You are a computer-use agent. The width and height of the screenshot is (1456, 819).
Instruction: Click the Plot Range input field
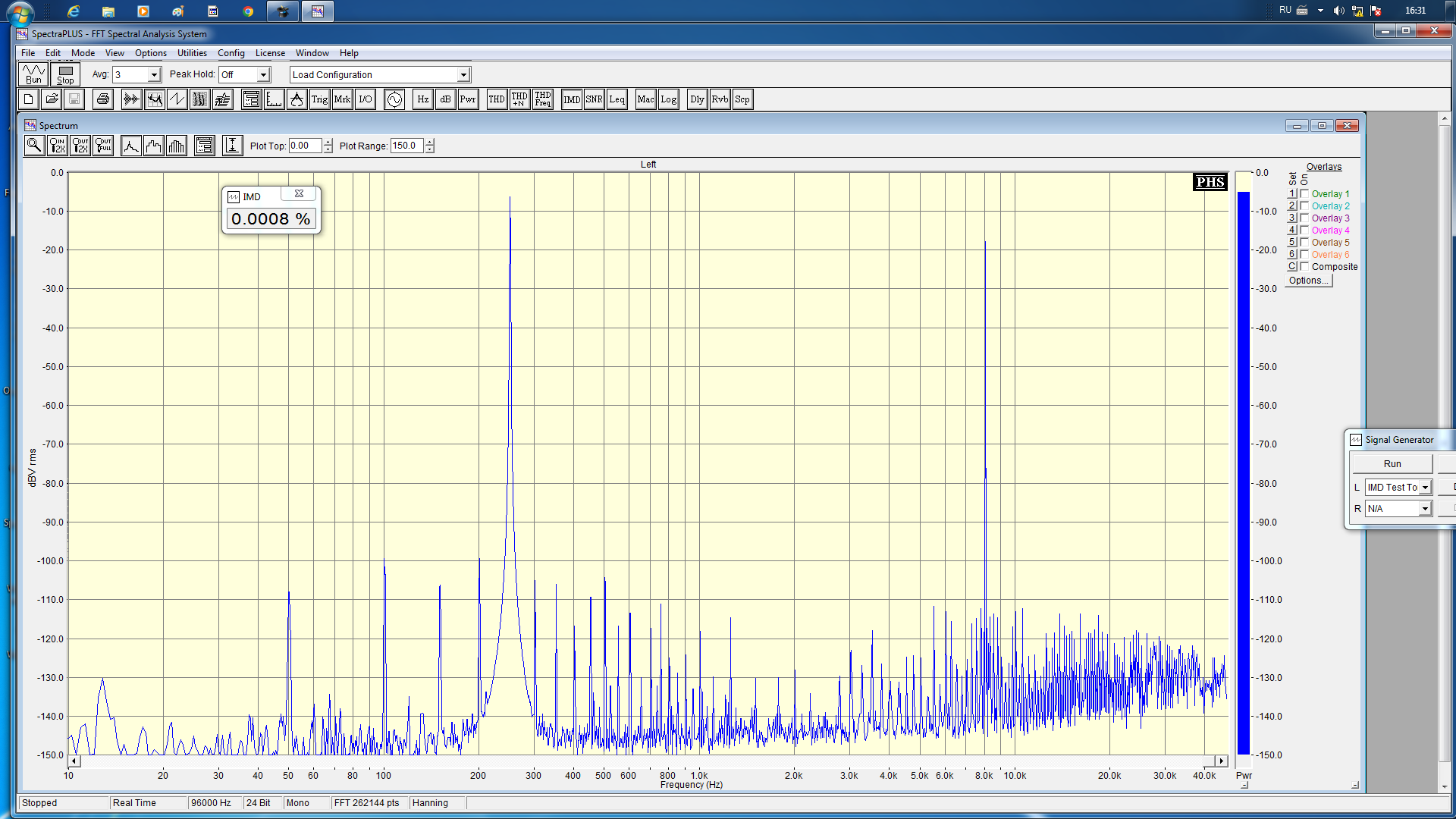(407, 146)
